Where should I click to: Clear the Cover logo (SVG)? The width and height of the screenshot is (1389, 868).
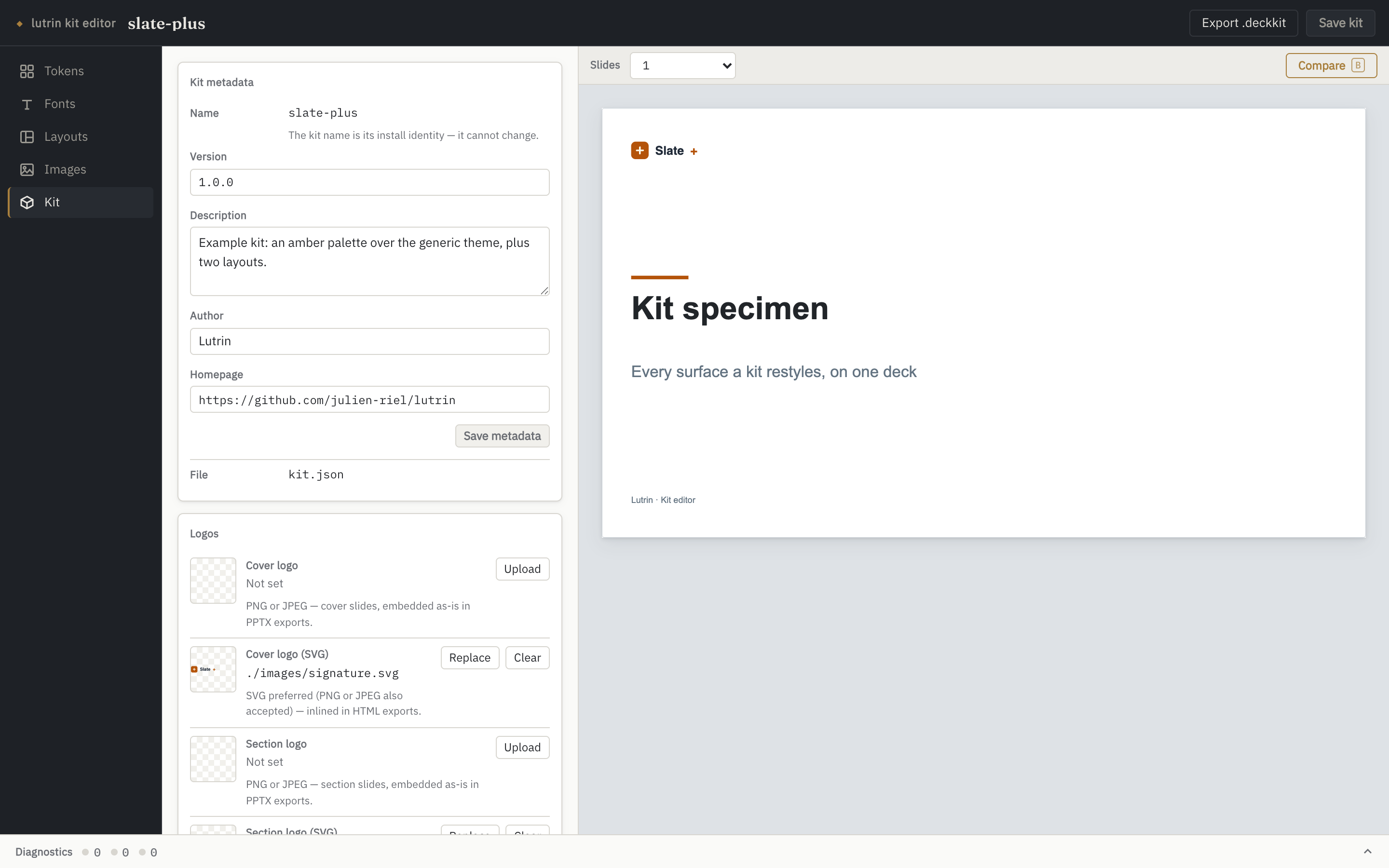(527, 658)
